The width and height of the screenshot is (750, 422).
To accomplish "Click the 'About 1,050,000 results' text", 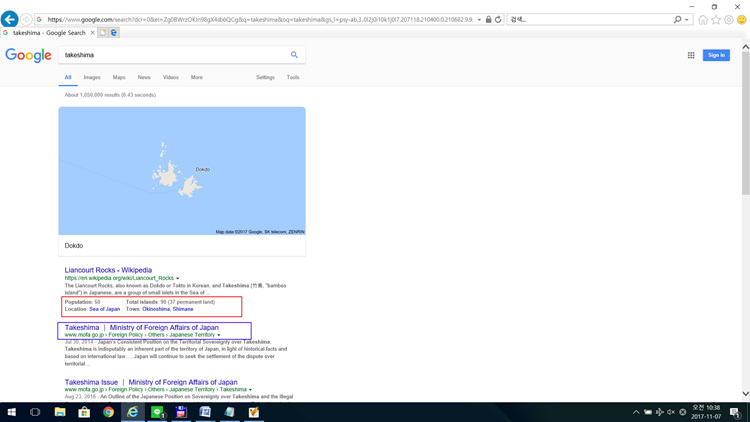I will [110, 95].
